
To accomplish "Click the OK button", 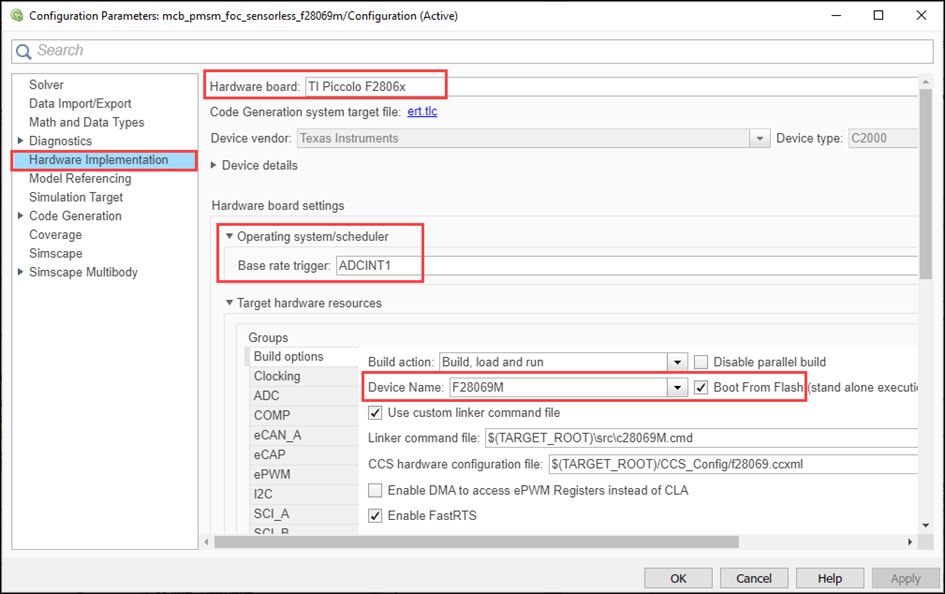I will coord(678,578).
